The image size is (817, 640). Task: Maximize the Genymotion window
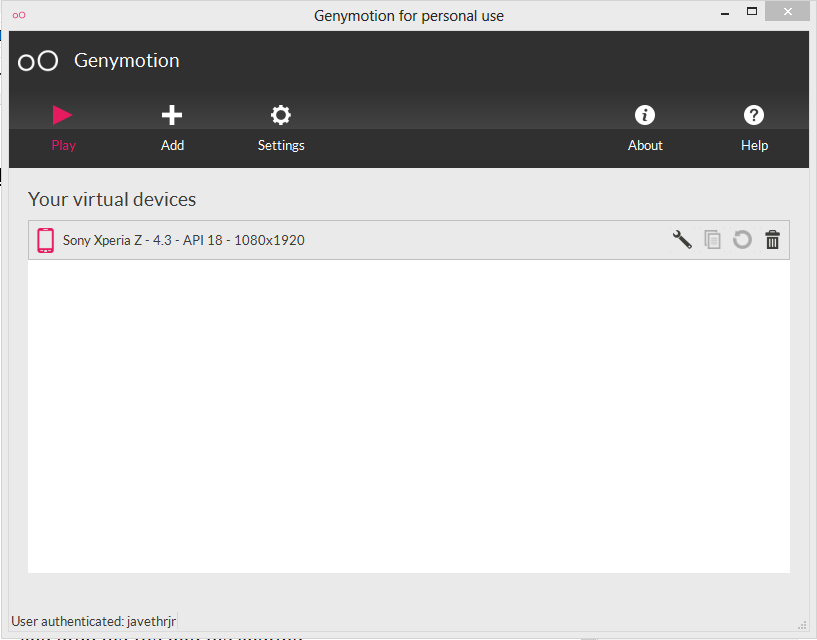click(x=751, y=11)
